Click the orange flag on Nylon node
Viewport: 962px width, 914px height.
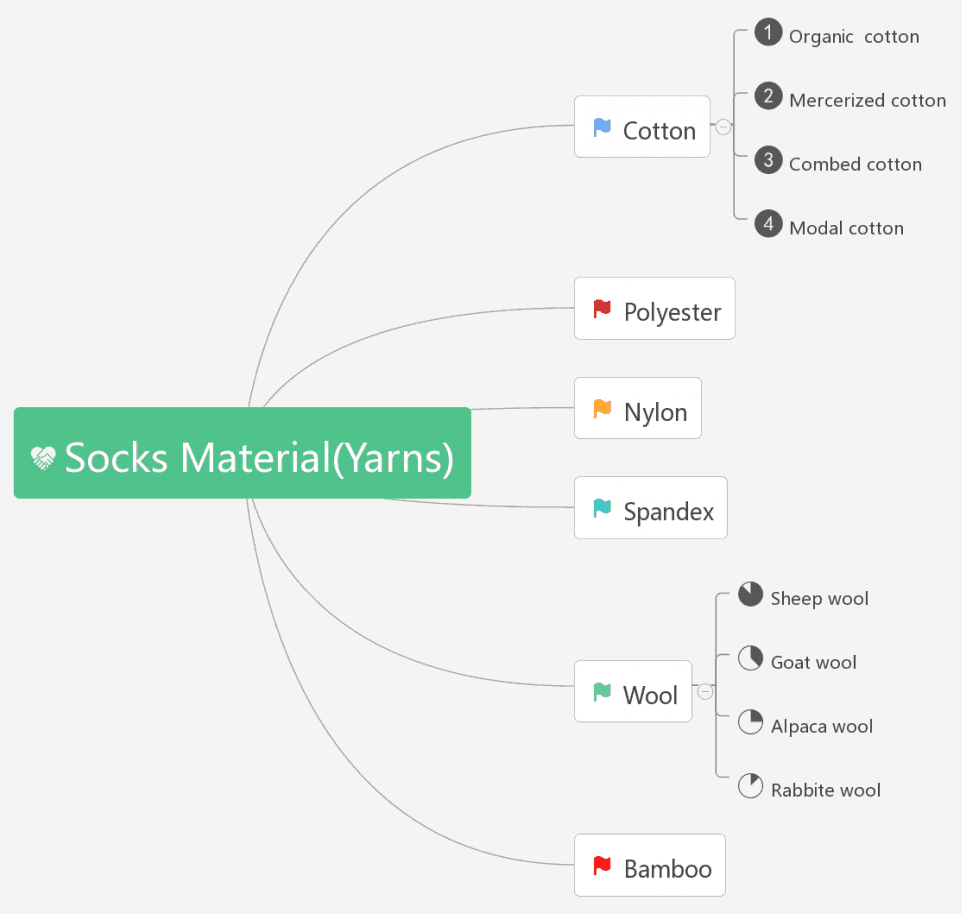click(x=602, y=409)
